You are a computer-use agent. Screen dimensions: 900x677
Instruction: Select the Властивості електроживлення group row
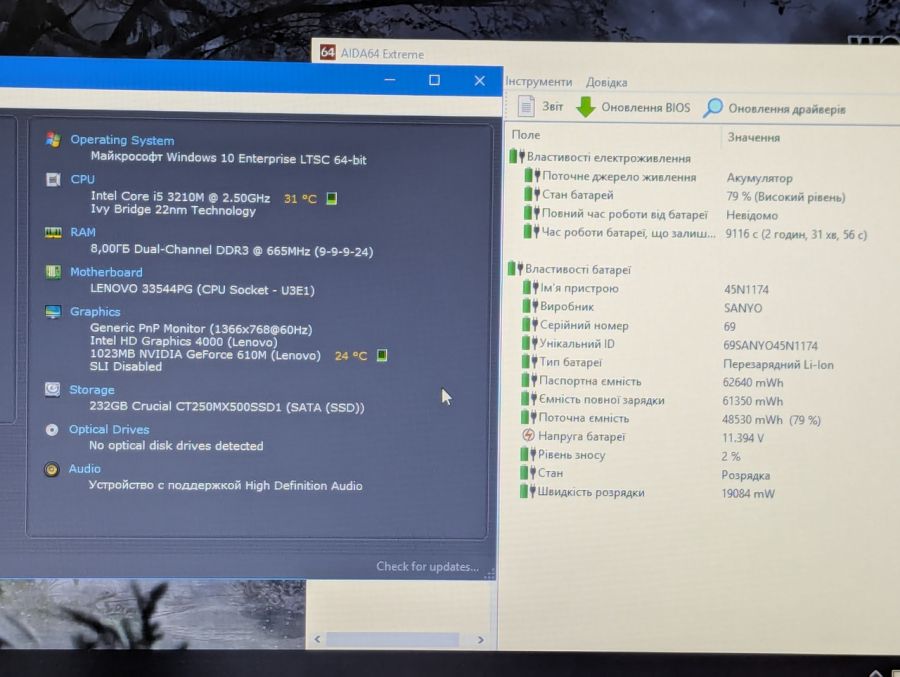coord(601,157)
